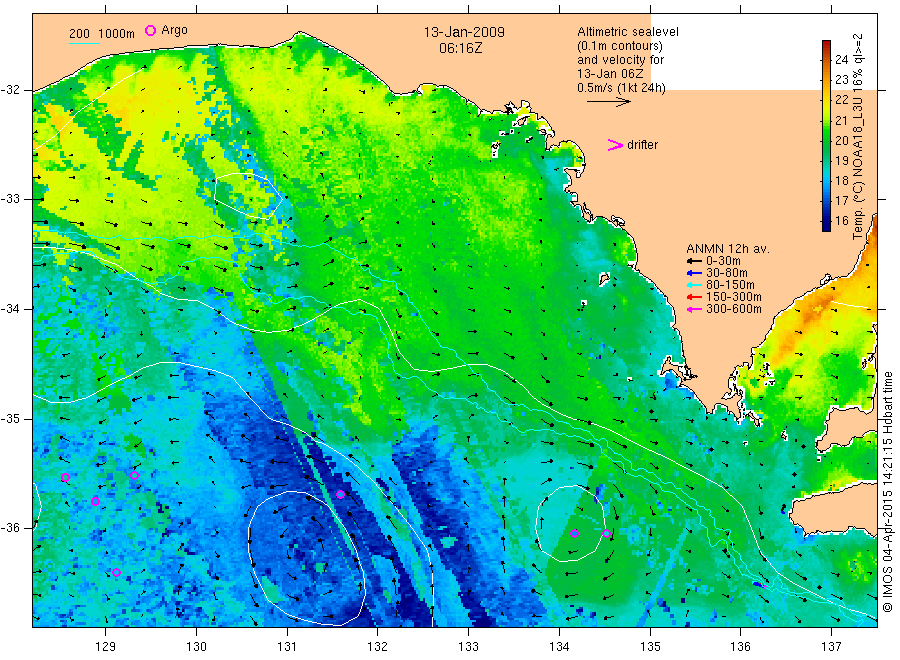Click the '150-300m' depth label
Image resolution: width=900 pixels, height=660 pixels.
[x=734, y=297]
